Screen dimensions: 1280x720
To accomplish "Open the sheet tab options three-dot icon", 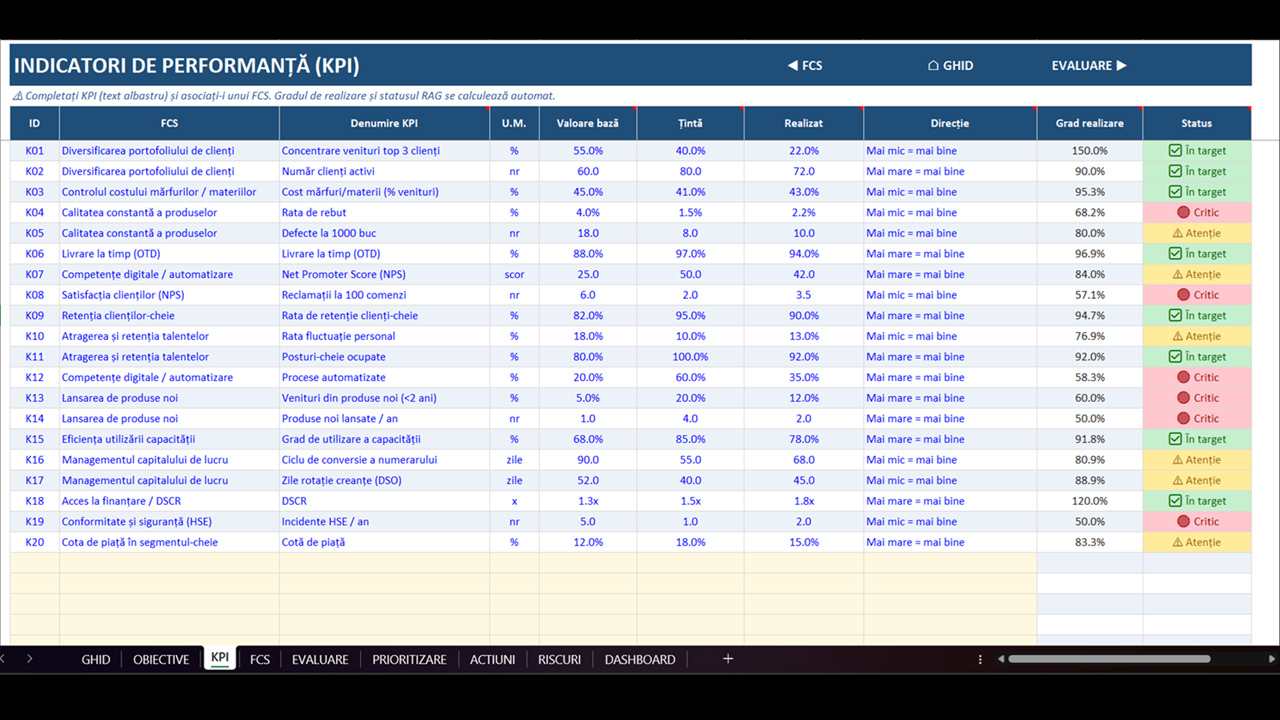I will pyautogui.click(x=980, y=659).
